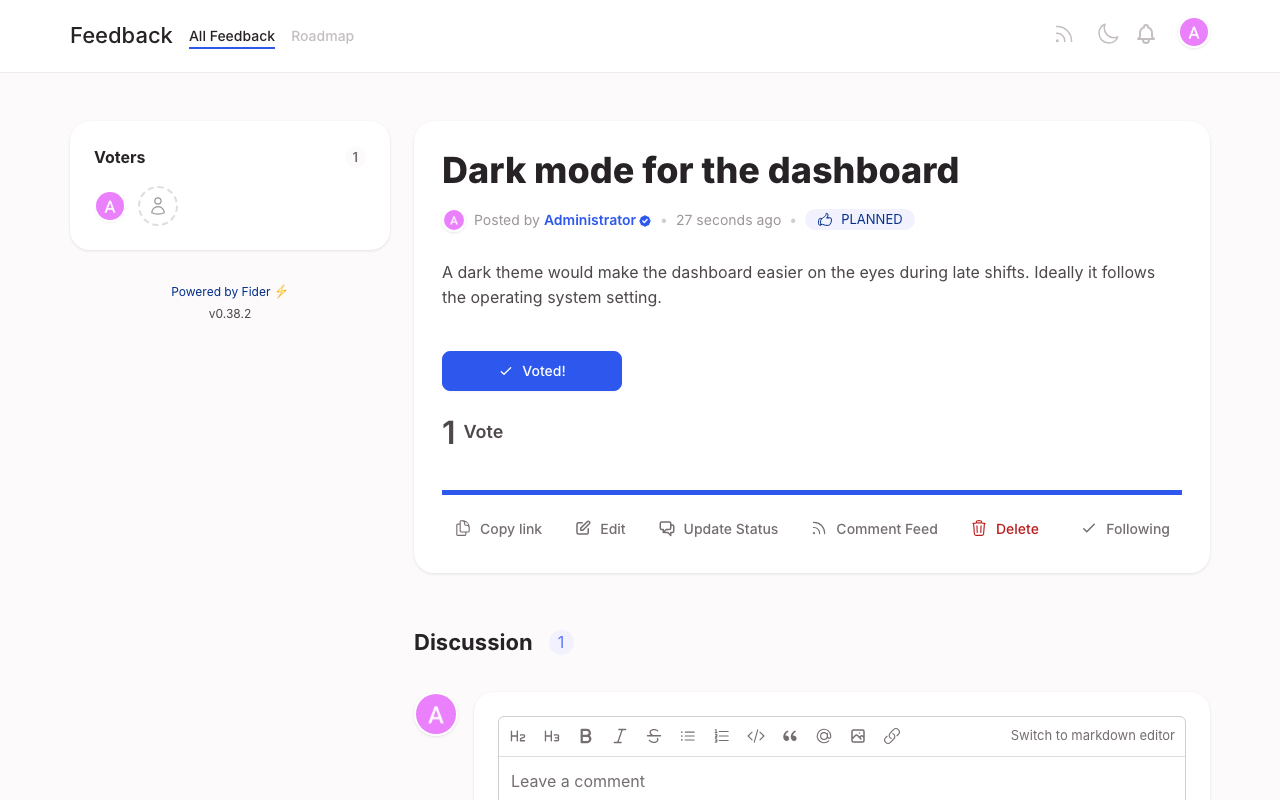Open Powered by Fider link
The width and height of the screenshot is (1280, 800).
coord(229,292)
